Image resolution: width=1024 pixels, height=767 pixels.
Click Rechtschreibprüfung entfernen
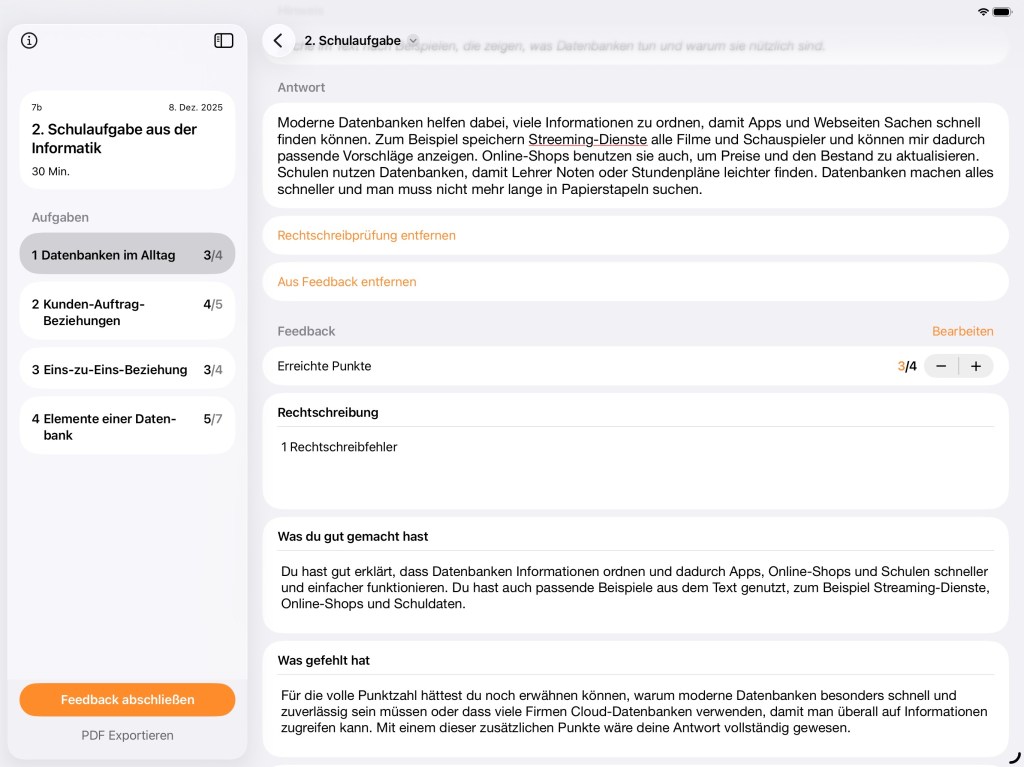[366, 236]
